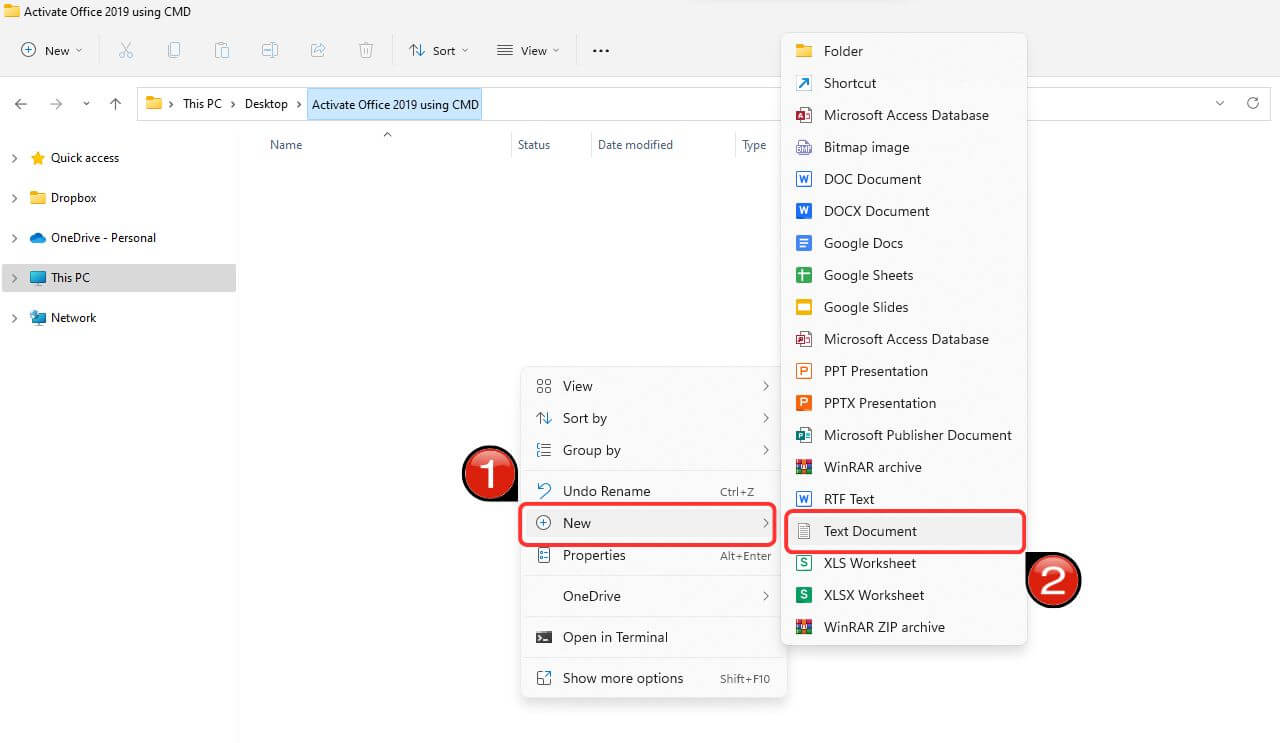
Task: Open OneDrive submenu in context menu
Action: pos(653,596)
